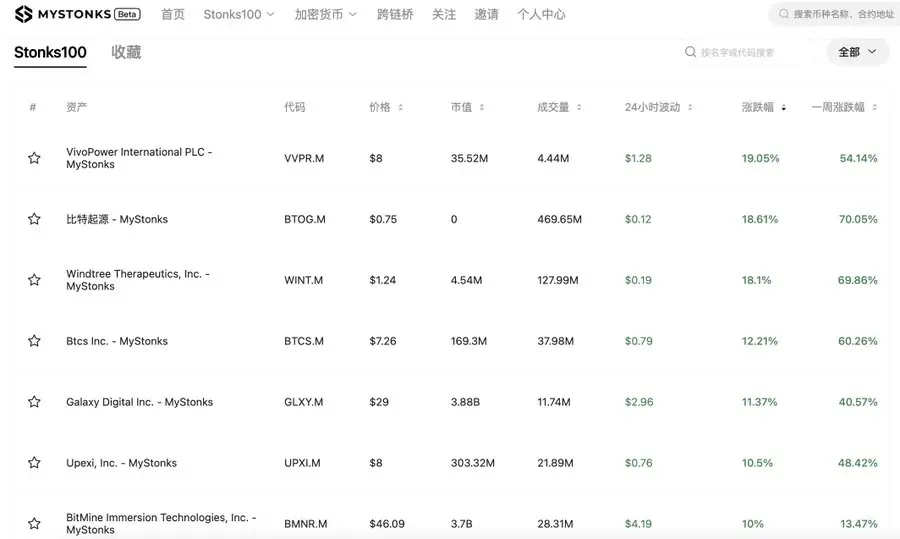
Task: Sort by 一周涨跌幅 column arrows
Action: pyautogui.click(x=874, y=107)
